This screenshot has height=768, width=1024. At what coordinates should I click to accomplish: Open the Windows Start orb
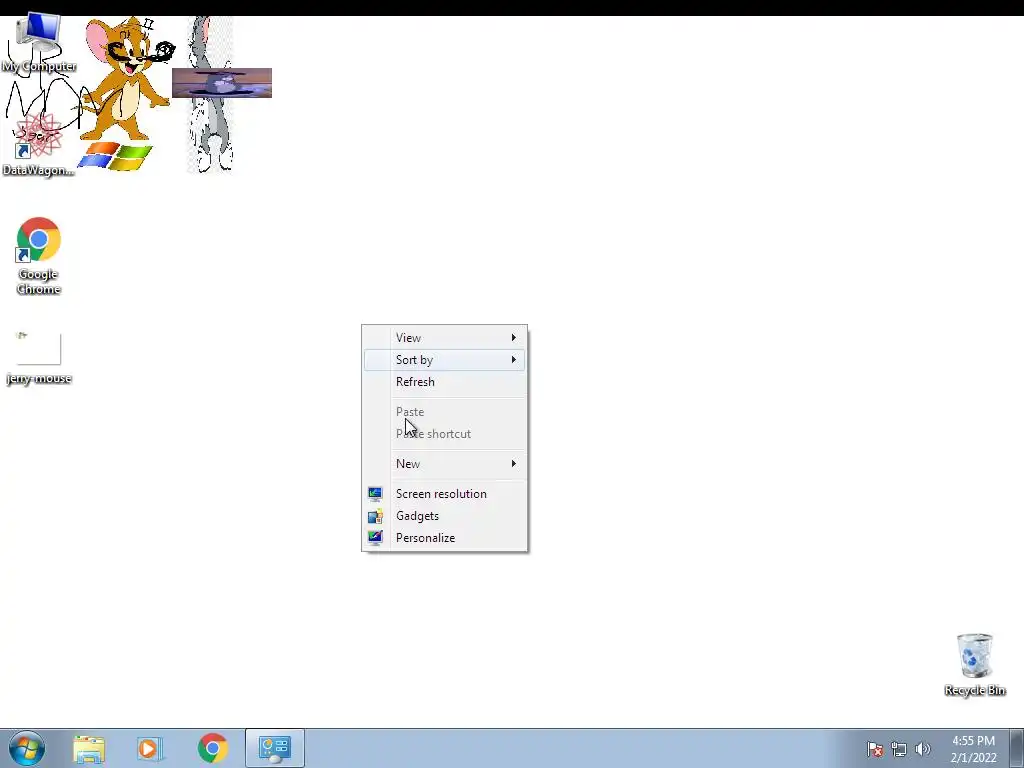27,748
